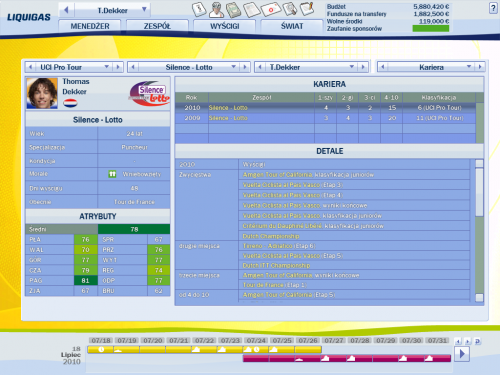
Task: Select next competition right of UCI Pro Tour
Action: tap(118, 67)
